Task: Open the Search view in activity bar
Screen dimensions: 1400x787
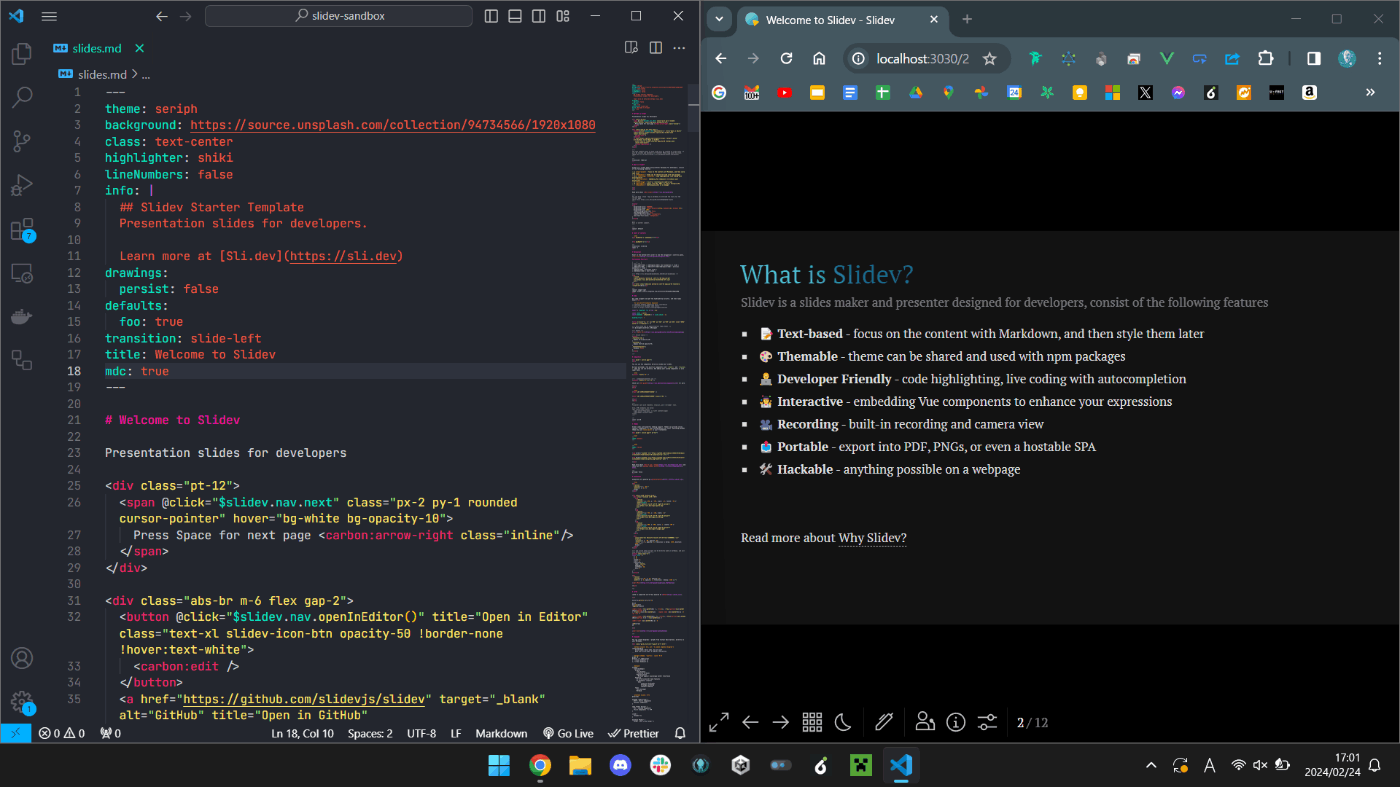Action: click(x=21, y=97)
